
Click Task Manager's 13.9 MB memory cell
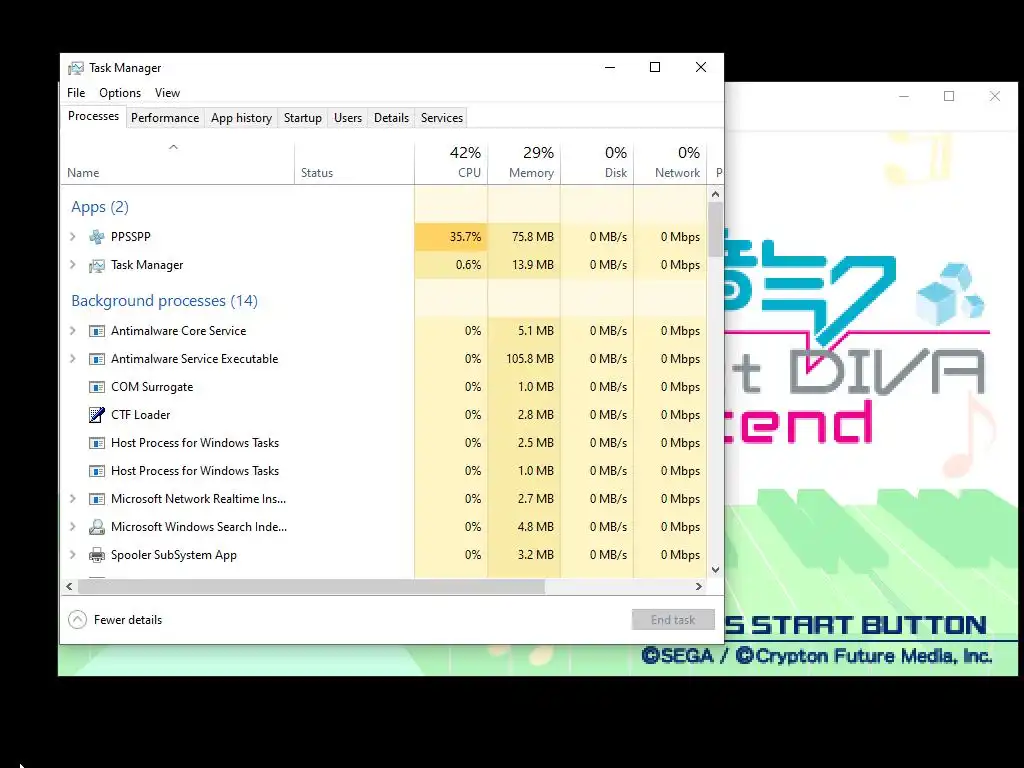point(524,264)
